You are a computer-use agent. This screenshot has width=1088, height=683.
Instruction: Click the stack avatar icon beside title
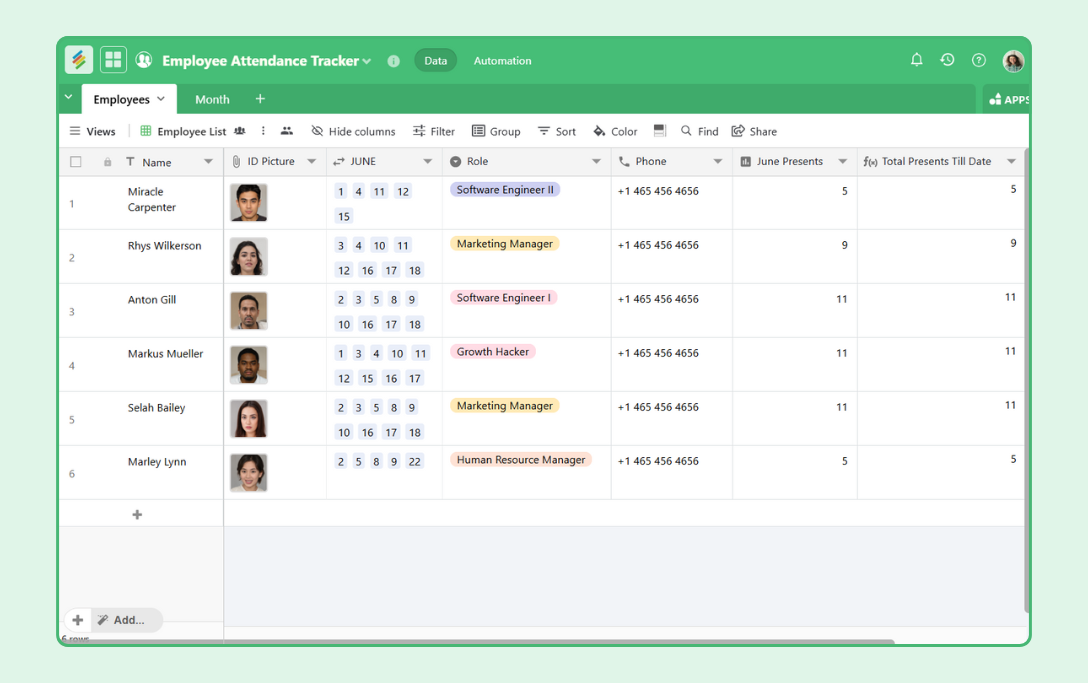[x=144, y=60]
